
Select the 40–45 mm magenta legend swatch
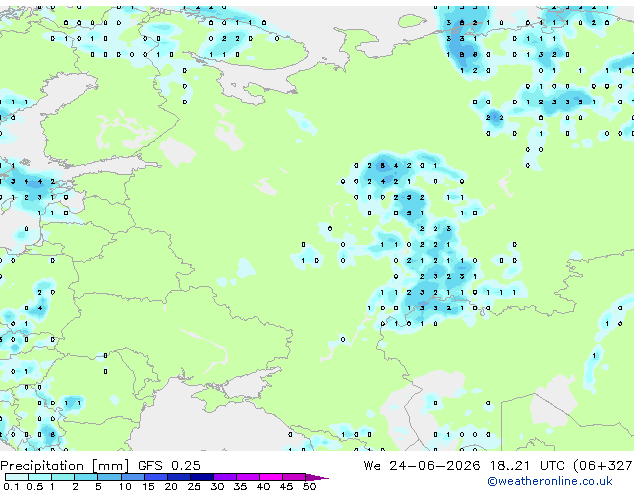(x=271, y=477)
